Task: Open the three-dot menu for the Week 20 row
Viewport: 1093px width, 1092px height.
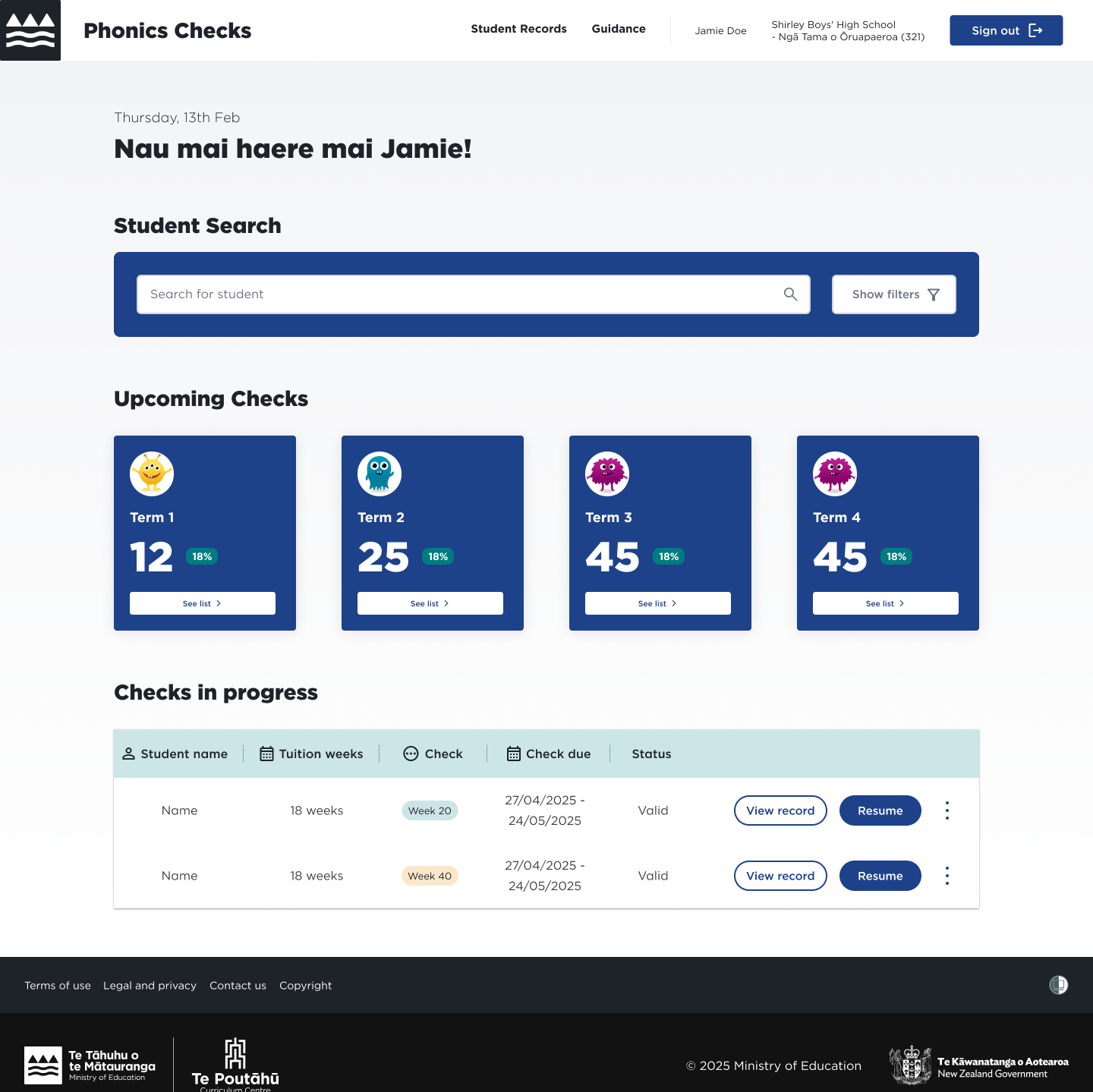Action: coord(947,810)
